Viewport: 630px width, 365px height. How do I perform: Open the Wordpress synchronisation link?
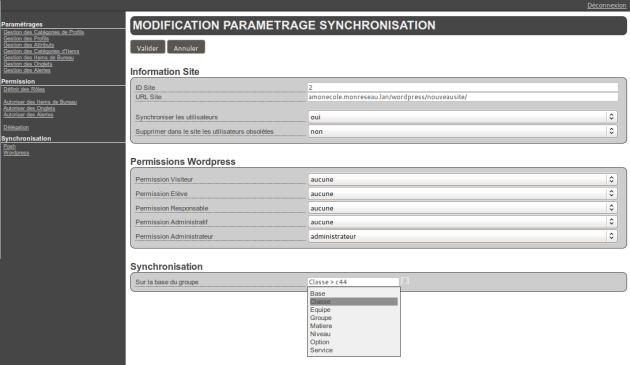click(x=16, y=153)
